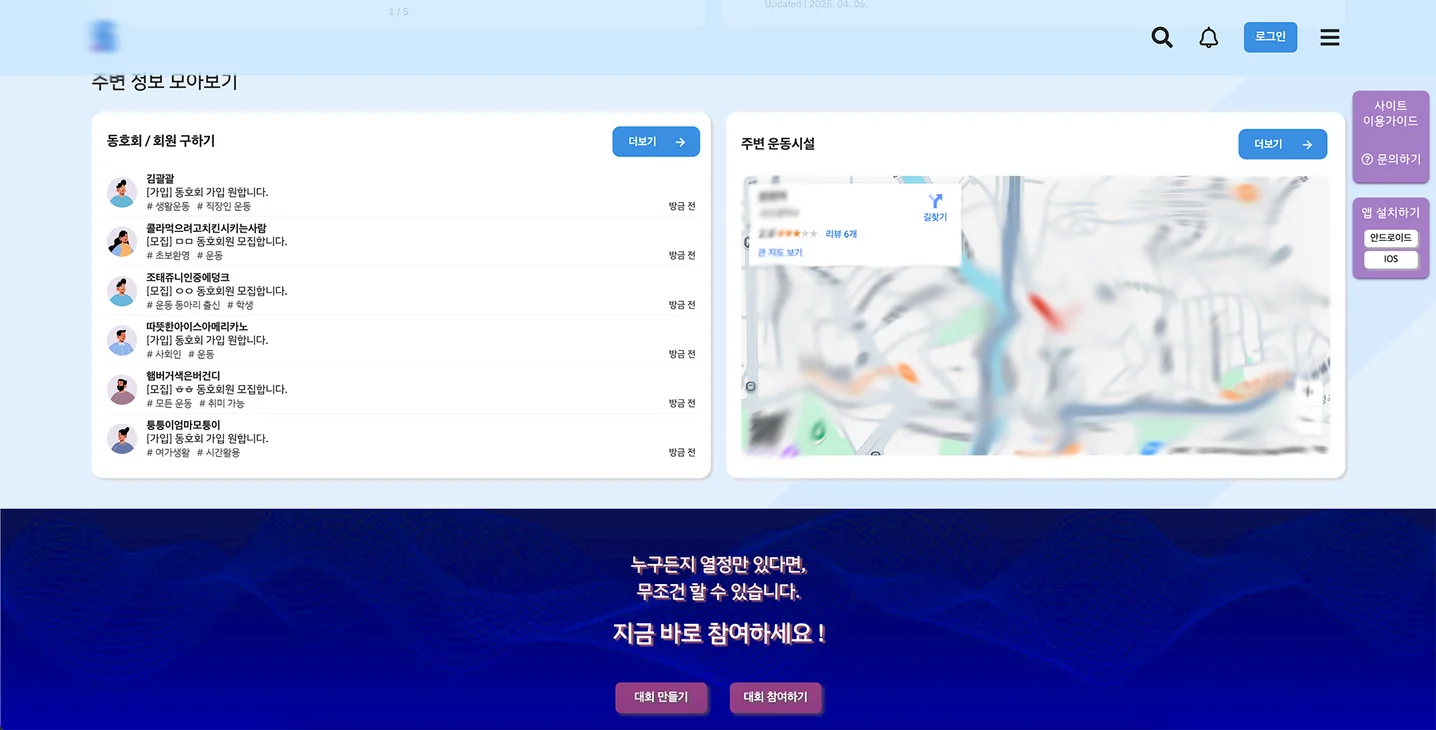1436x730 pixels.
Task: Click the '지금 바로 참여하세요 !' banner text
Action: [719, 633]
